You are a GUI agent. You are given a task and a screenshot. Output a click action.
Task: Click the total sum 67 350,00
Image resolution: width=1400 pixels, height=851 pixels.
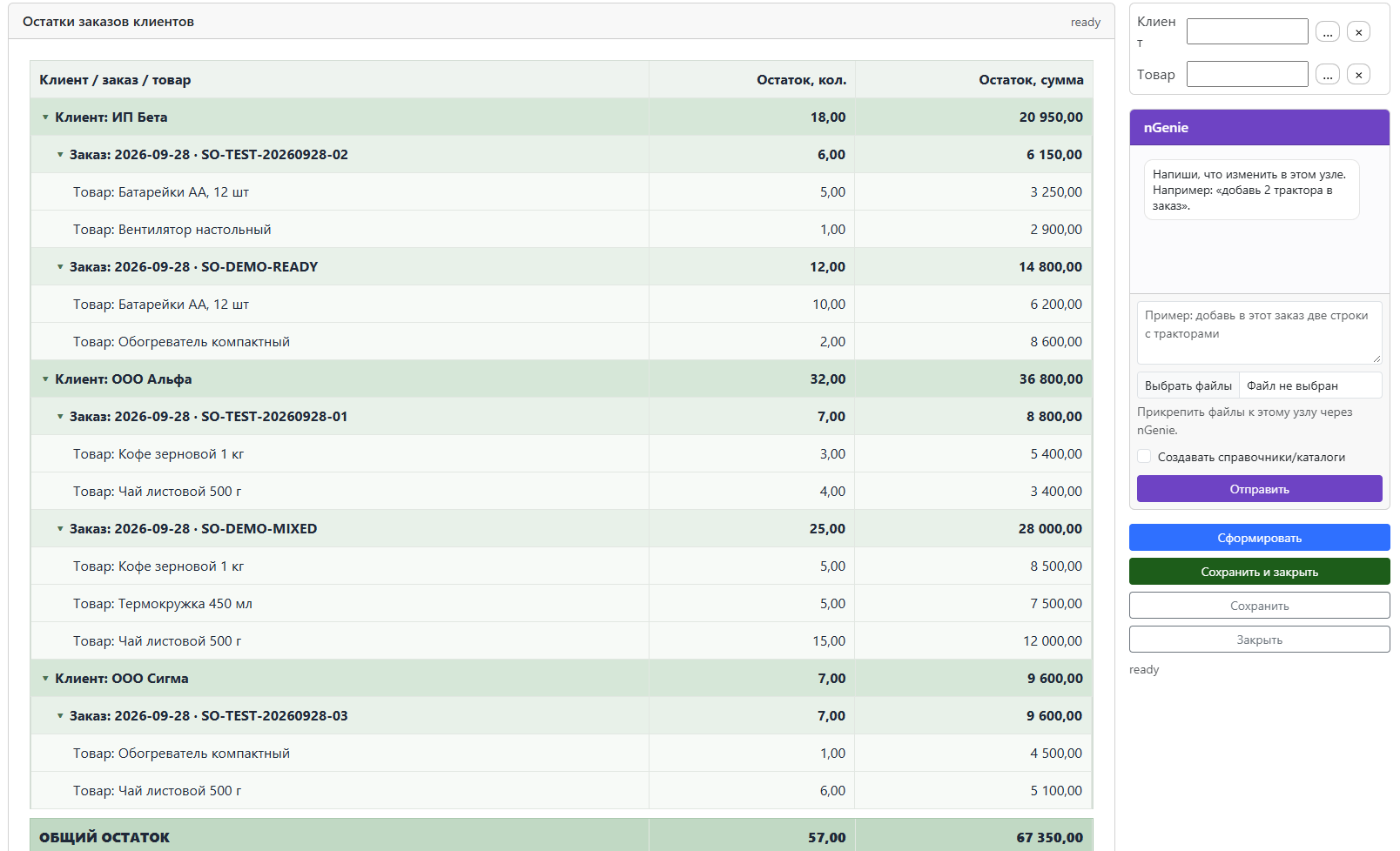(x=1049, y=837)
